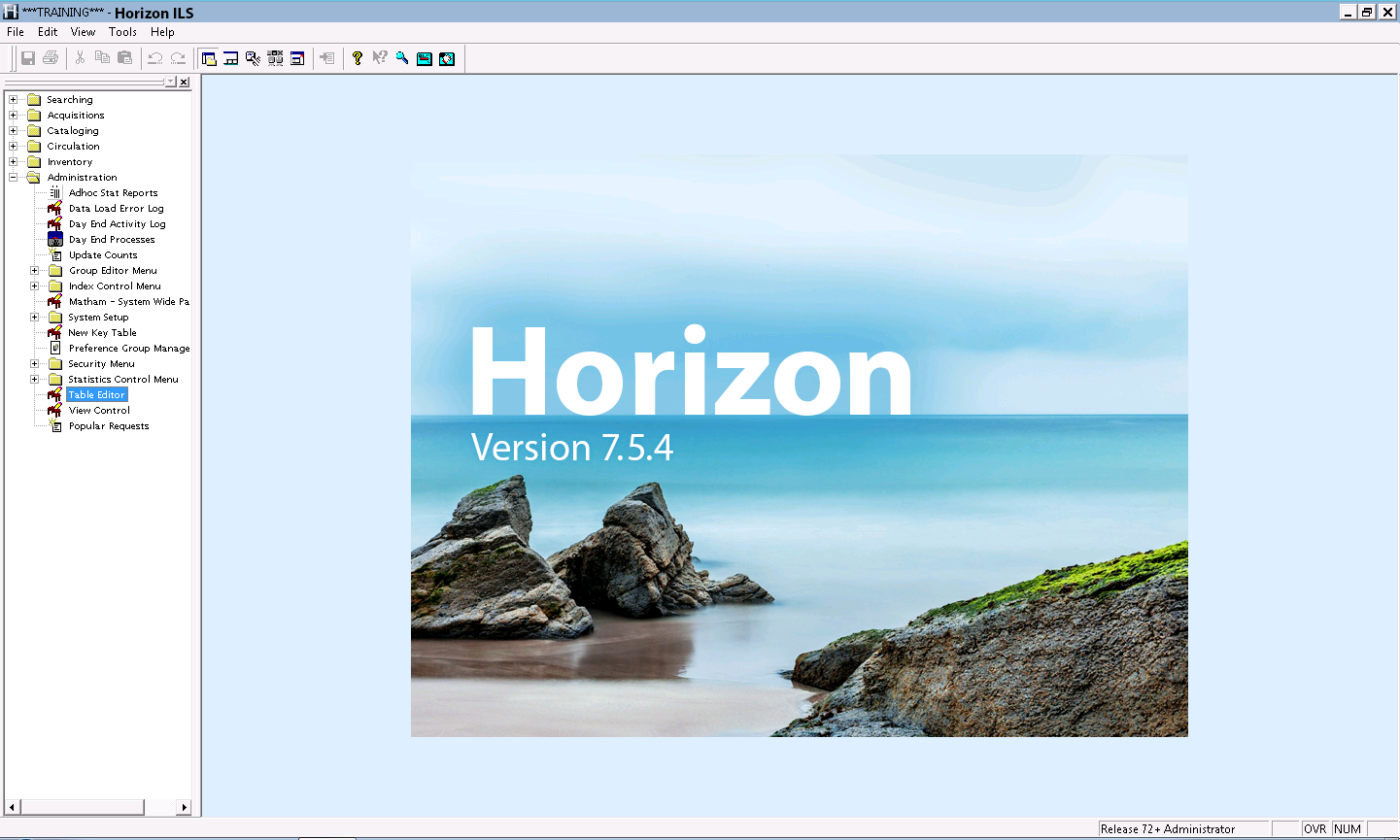Click the Help question mark toolbar icon
This screenshot has width=1400, height=840.
(x=358, y=58)
